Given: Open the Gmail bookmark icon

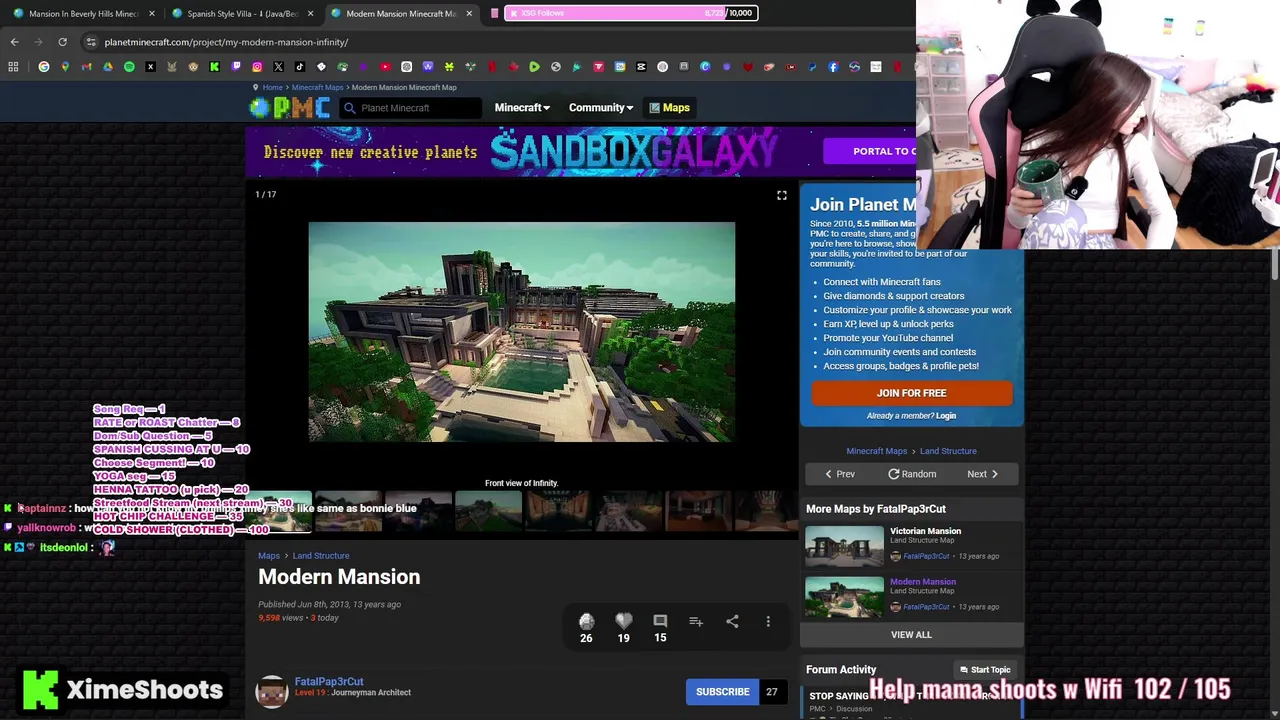Looking at the screenshot, I should click(x=86, y=67).
